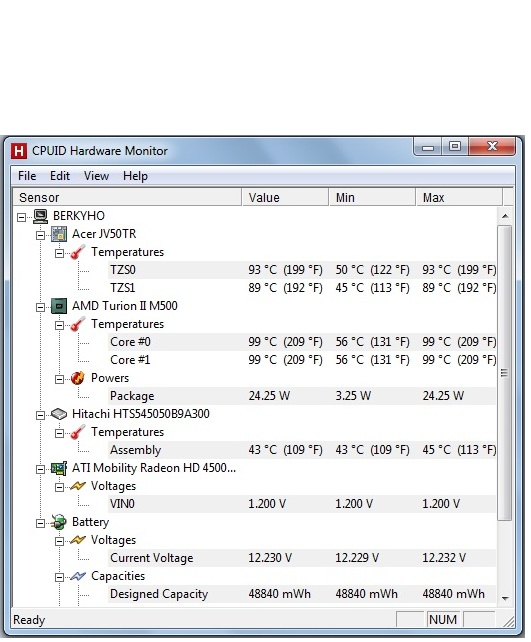Collapse the BERKYHO root node
531x642 pixels.
point(21,217)
